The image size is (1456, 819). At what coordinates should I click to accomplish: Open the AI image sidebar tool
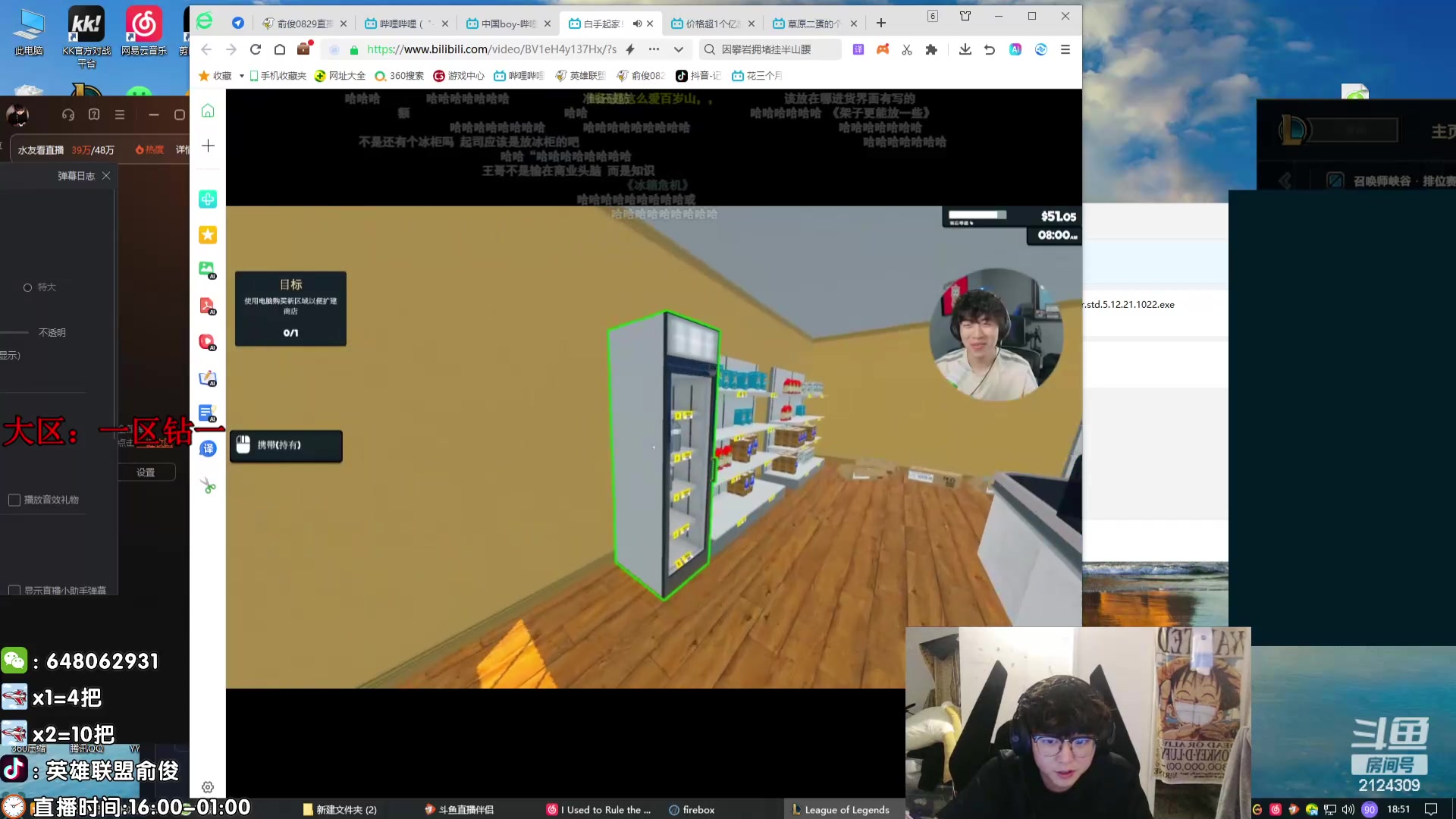pos(208,270)
